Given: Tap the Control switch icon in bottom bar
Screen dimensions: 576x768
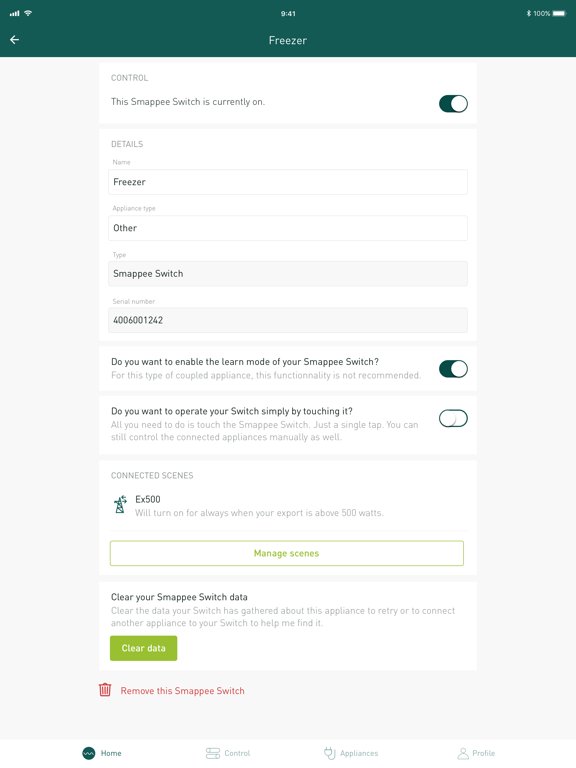Looking at the screenshot, I should coord(213,753).
